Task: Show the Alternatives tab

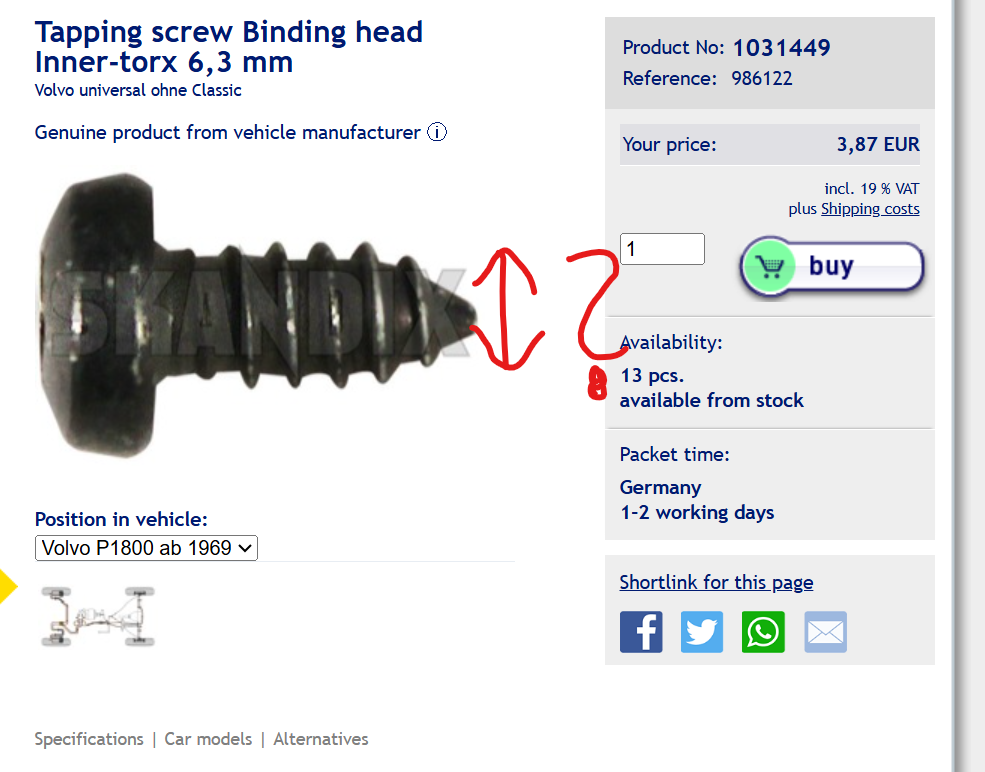Action: tap(320, 739)
